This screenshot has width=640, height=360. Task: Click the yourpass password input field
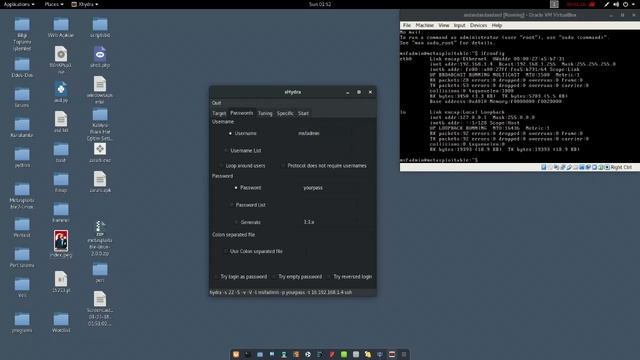[329, 188]
